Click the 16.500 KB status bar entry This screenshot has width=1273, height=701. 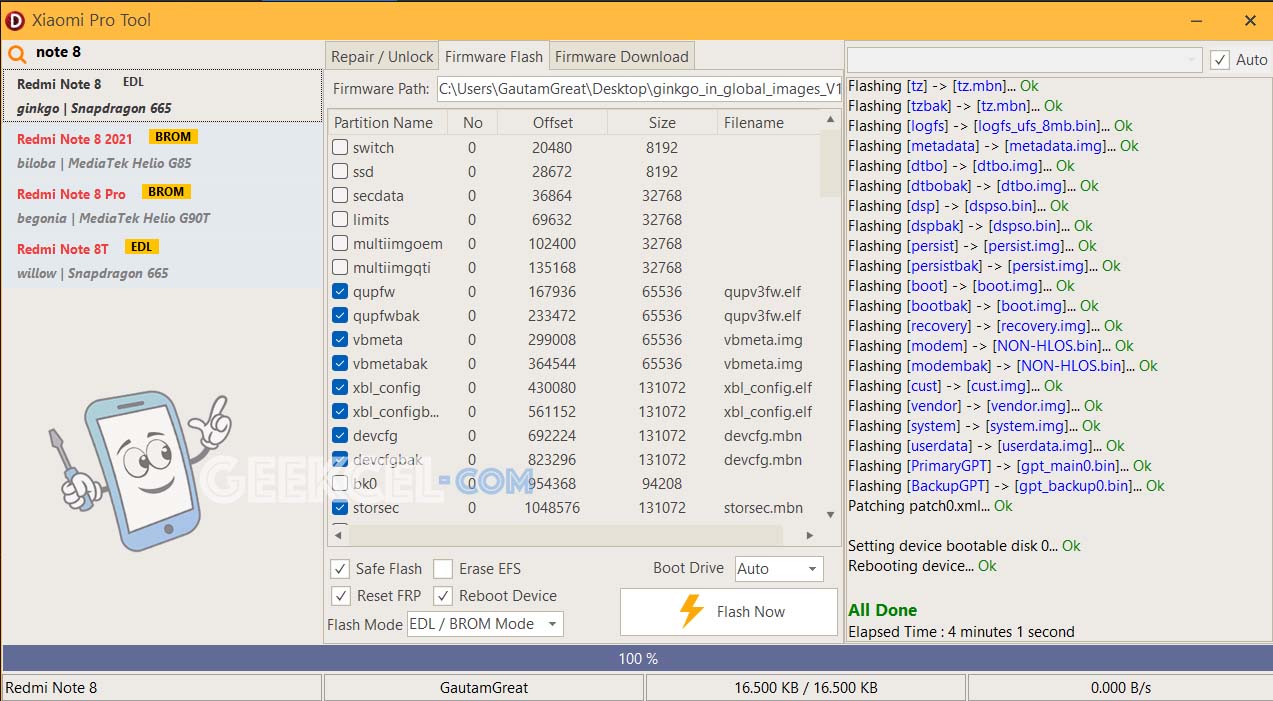click(x=806, y=688)
